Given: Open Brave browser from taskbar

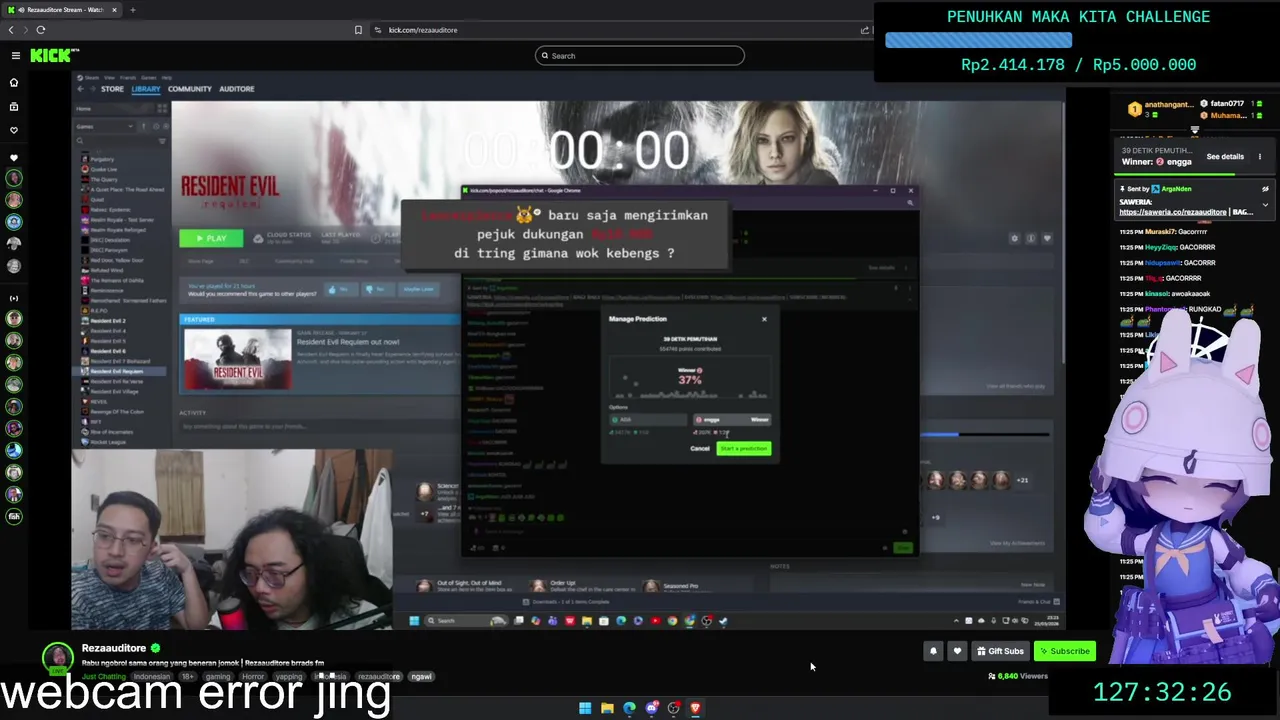Looking at the screenshot, I should pyautogui.click(x=696, y=708).
